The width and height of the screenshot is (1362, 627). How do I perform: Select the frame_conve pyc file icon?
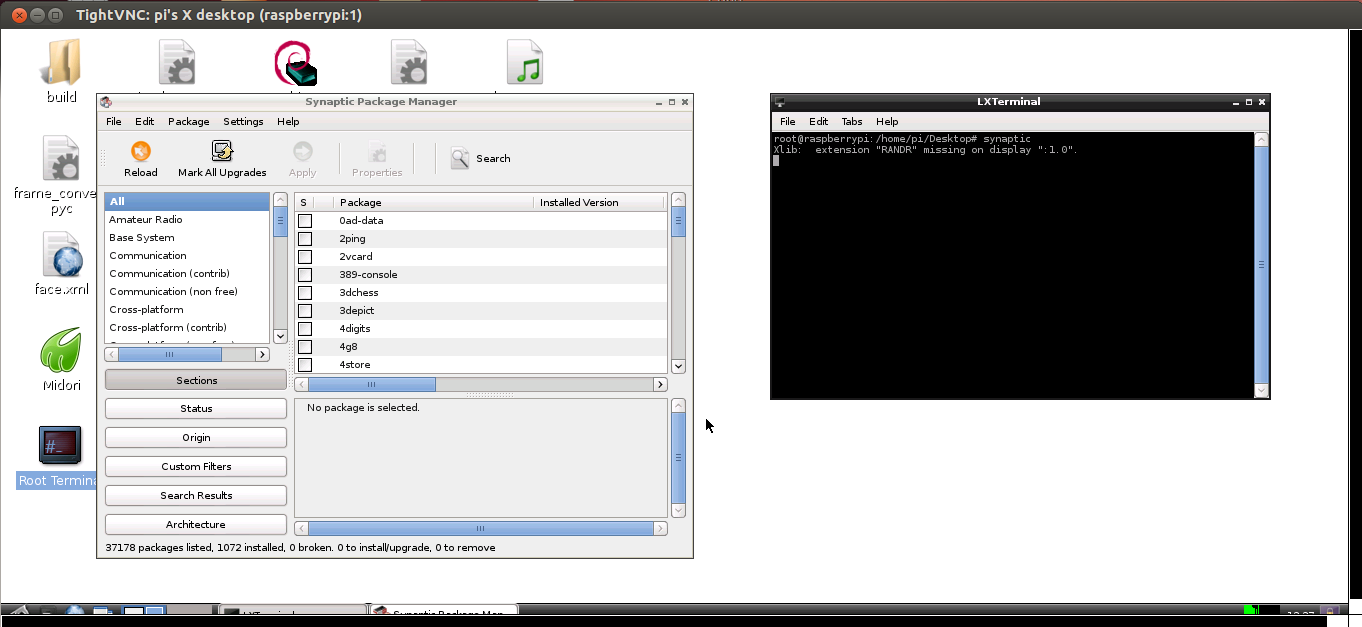click(x=62, y=158)
